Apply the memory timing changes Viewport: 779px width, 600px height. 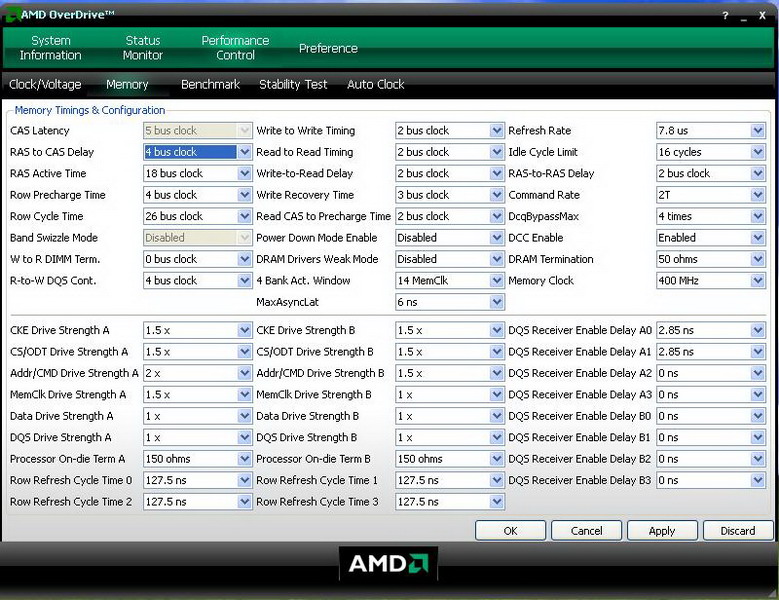(662, 530)
